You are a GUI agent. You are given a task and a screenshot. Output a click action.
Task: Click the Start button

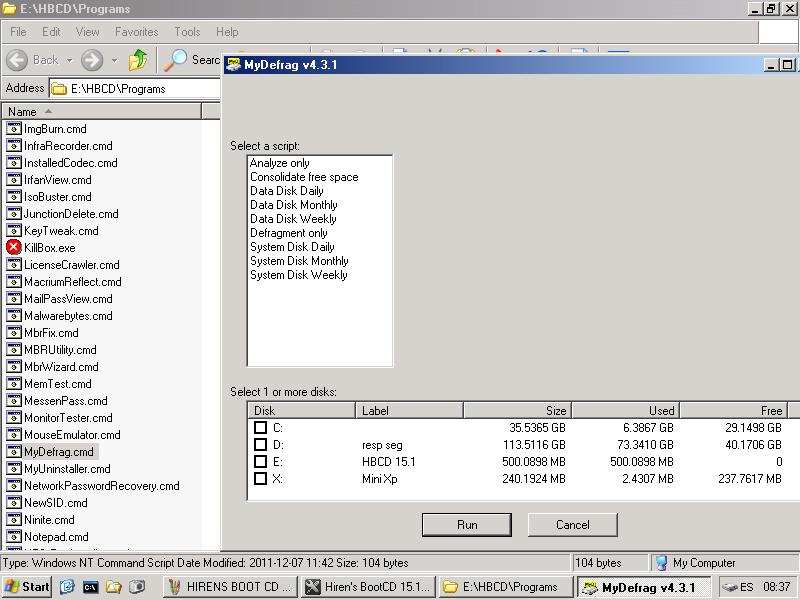(x=27, y=587)
